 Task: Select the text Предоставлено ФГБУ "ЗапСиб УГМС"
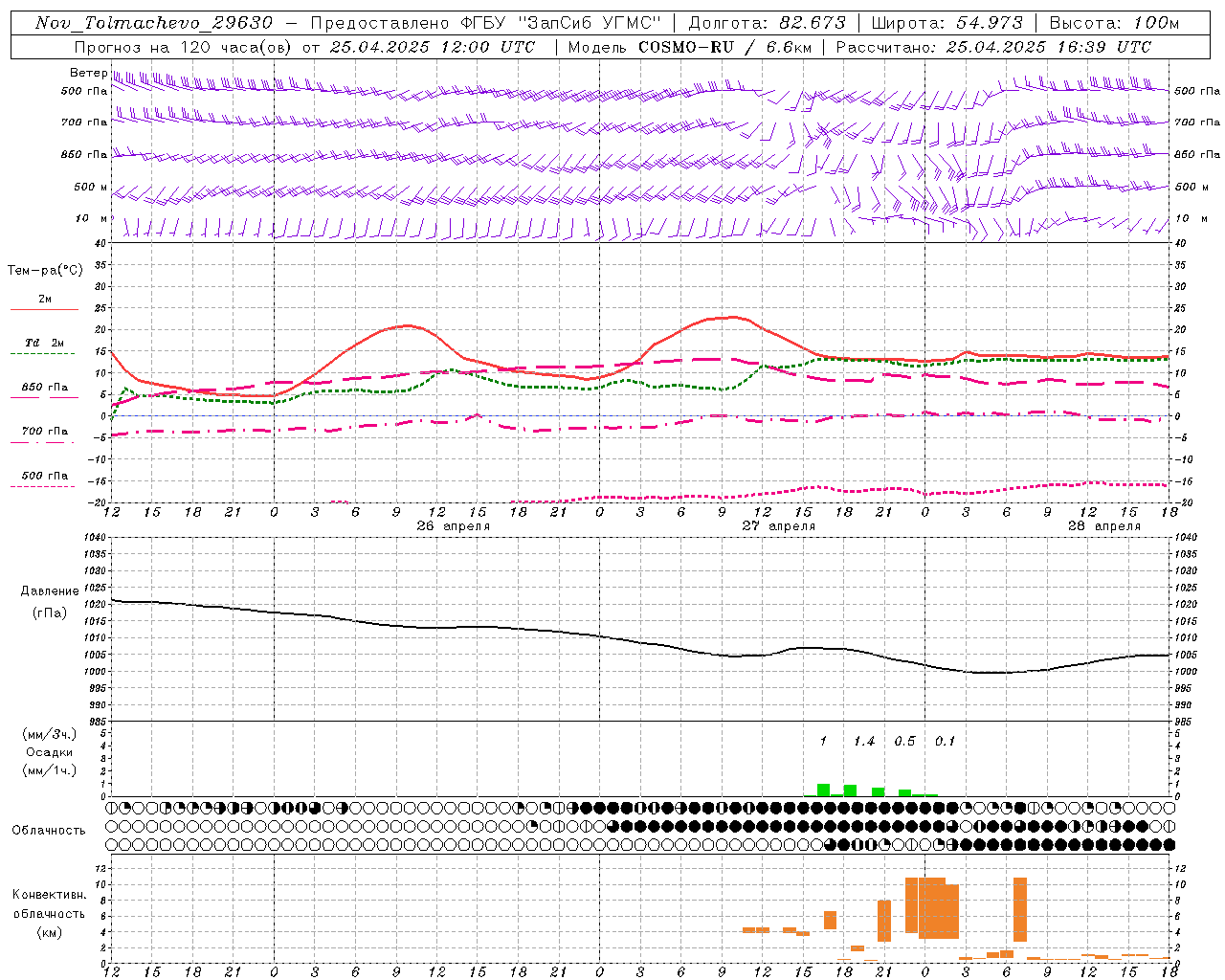pyautogui.click(x=485, y=23)
